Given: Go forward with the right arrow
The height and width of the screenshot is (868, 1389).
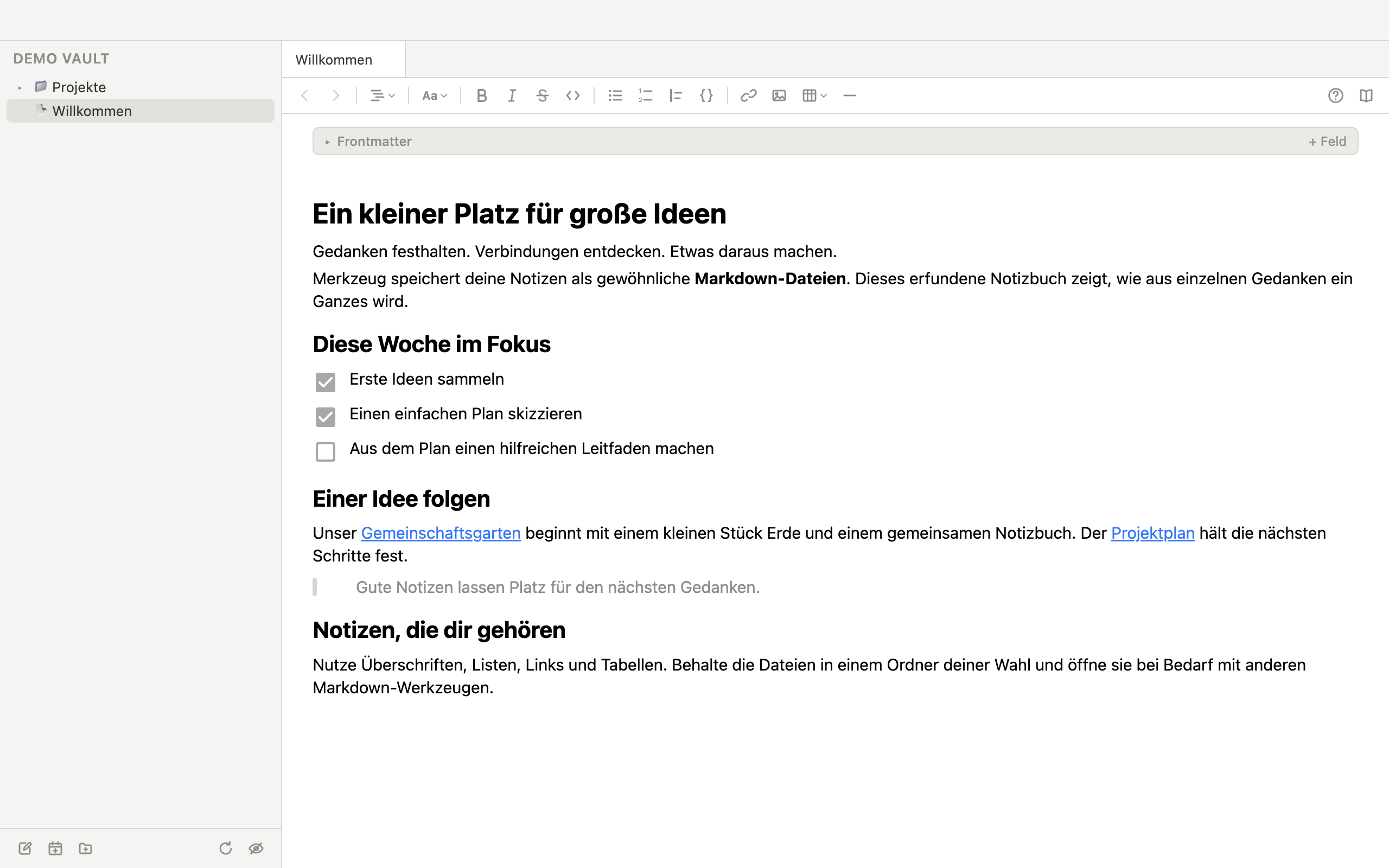Looking at the screenshot, I should (x=336, y=95).
